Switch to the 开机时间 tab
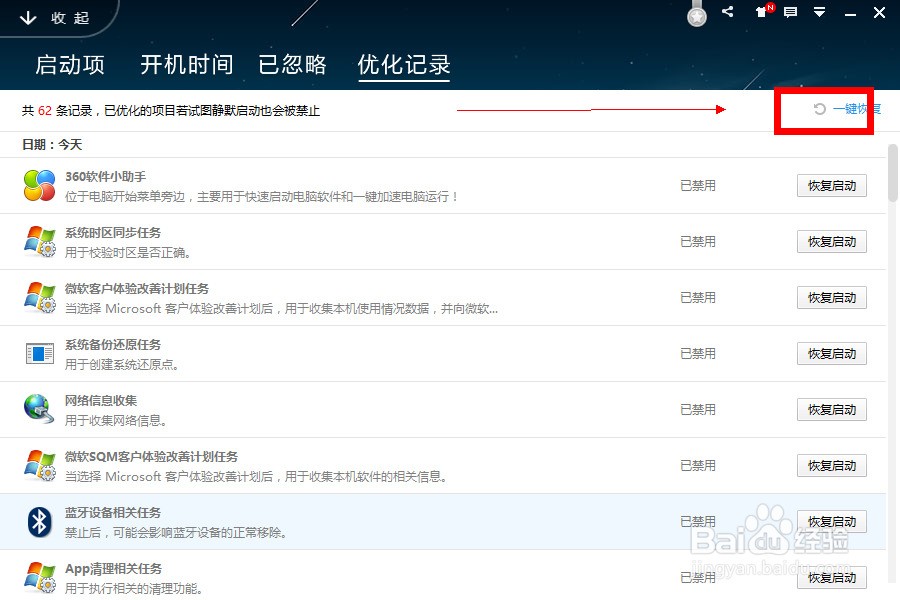900x600 pixels. pos(186,65)
